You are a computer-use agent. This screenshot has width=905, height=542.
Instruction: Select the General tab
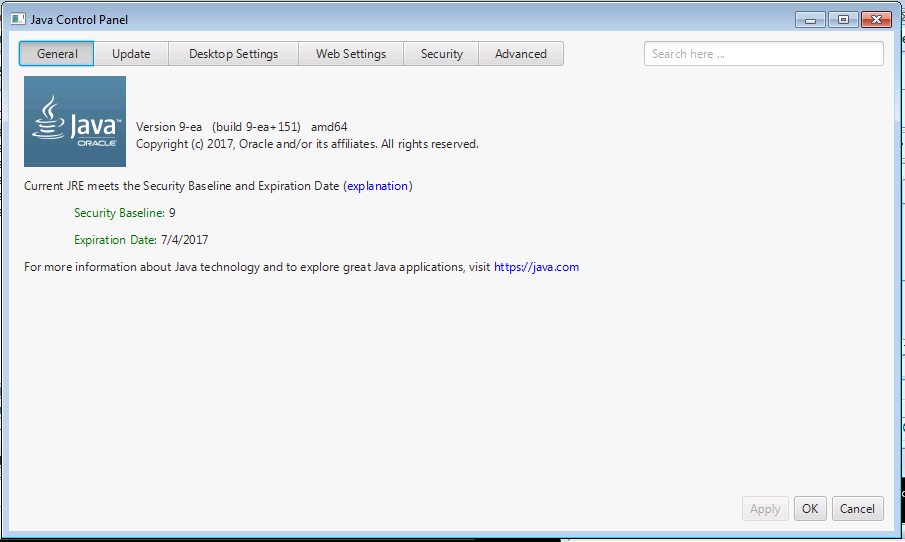tap(57, 54)
